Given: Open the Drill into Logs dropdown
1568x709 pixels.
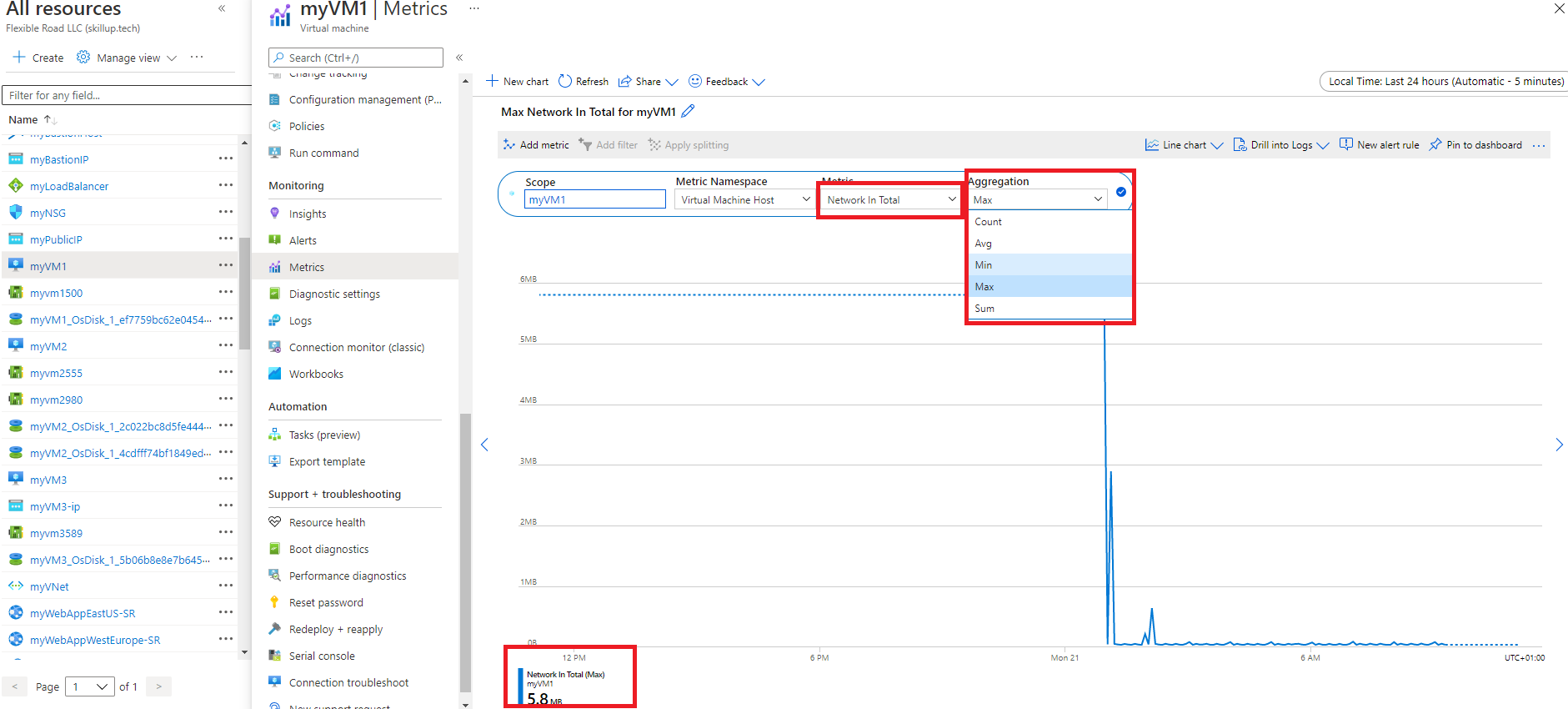Looking at the screenshot, I should (x=1281, y=145).
